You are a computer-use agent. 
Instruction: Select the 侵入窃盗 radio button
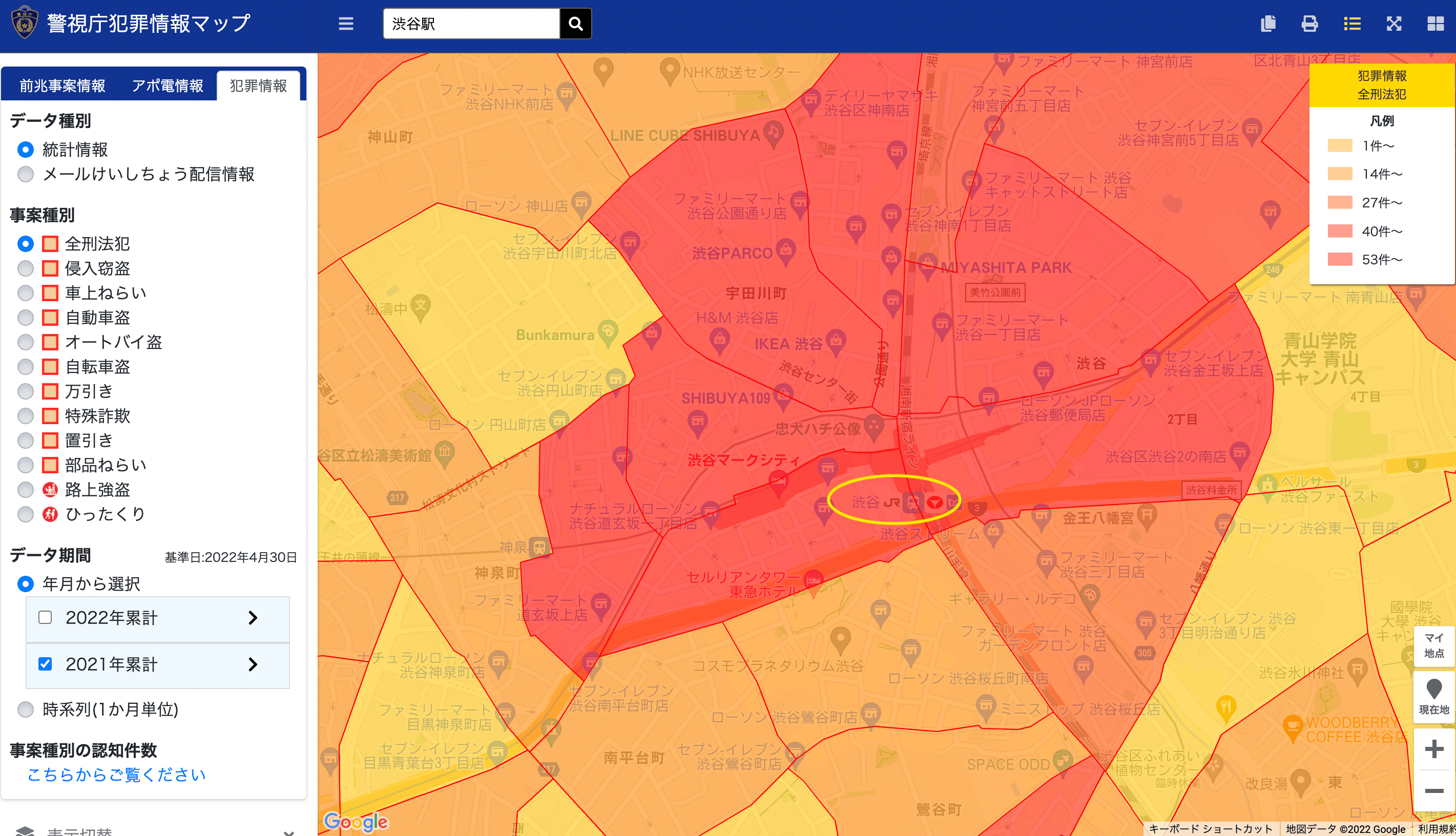click(x=25, y=269)
